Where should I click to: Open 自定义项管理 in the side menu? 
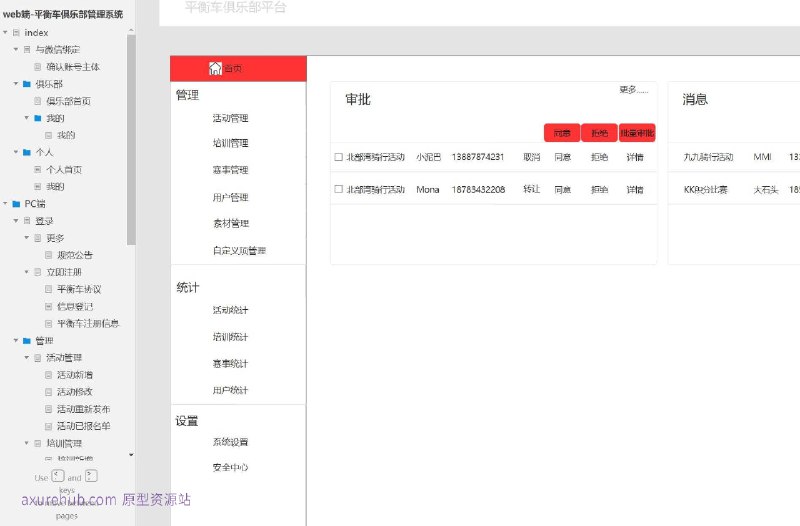[x=239, y=251]
